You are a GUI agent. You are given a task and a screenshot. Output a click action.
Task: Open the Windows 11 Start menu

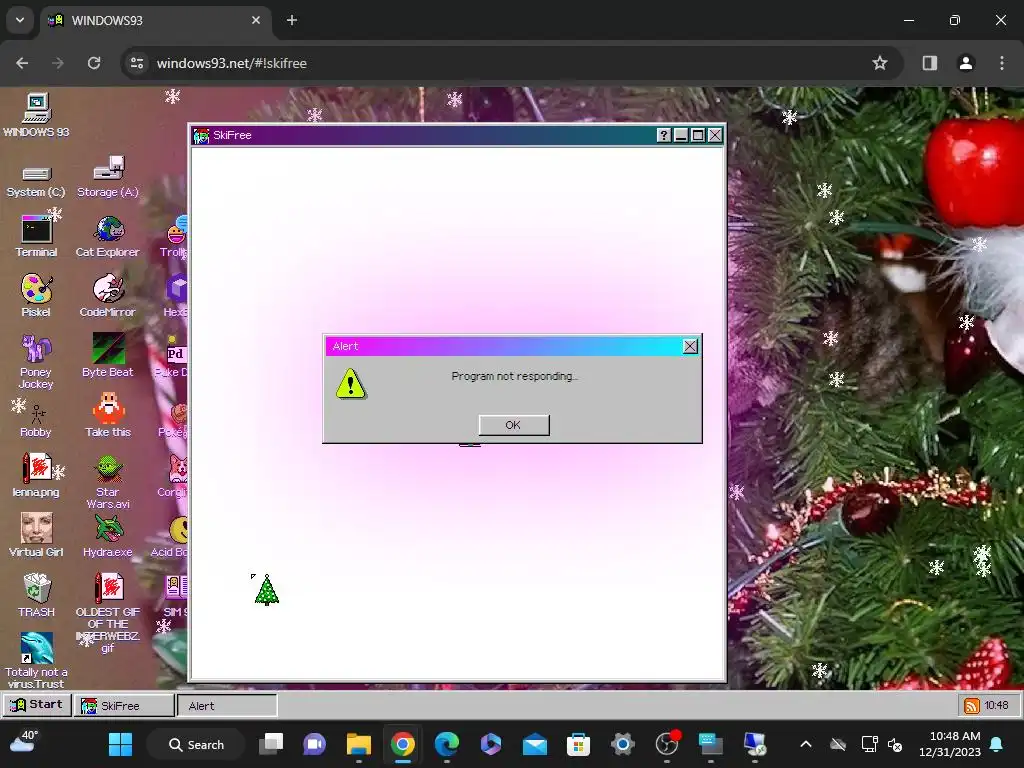click(x=120, y=744)
